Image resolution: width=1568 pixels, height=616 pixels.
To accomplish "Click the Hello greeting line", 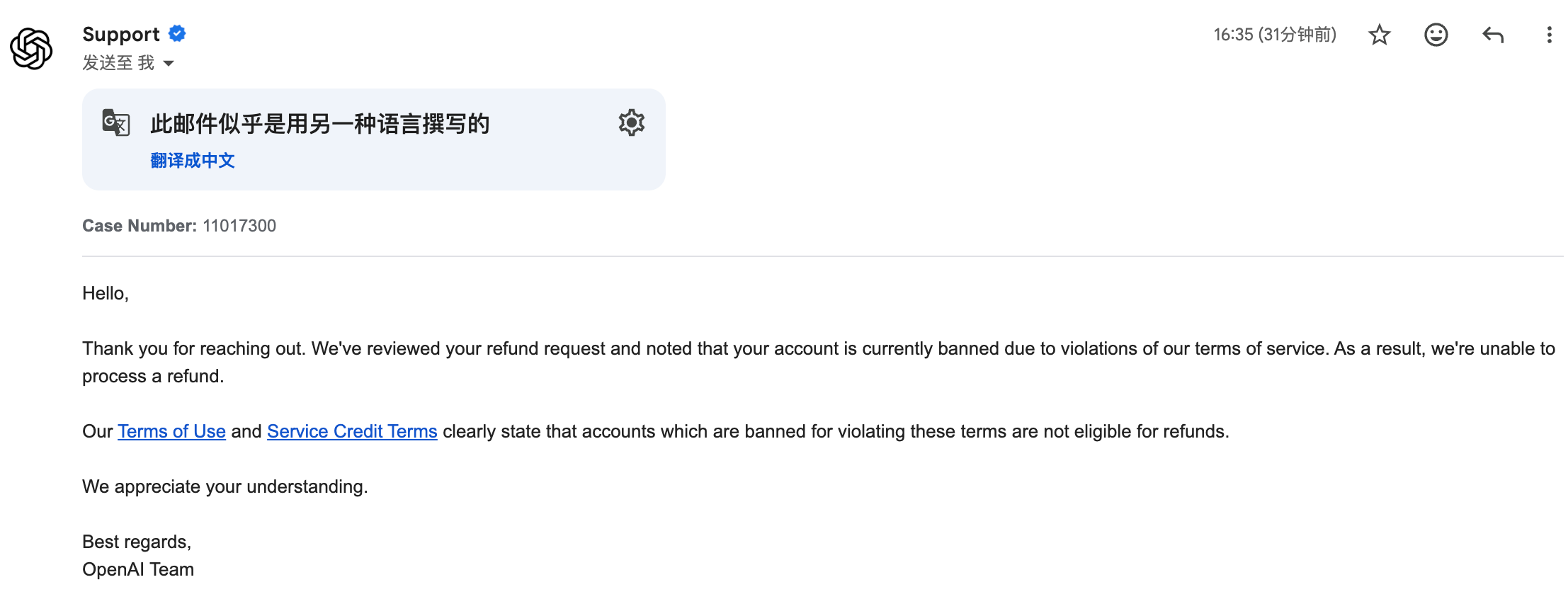I will 106,293.
